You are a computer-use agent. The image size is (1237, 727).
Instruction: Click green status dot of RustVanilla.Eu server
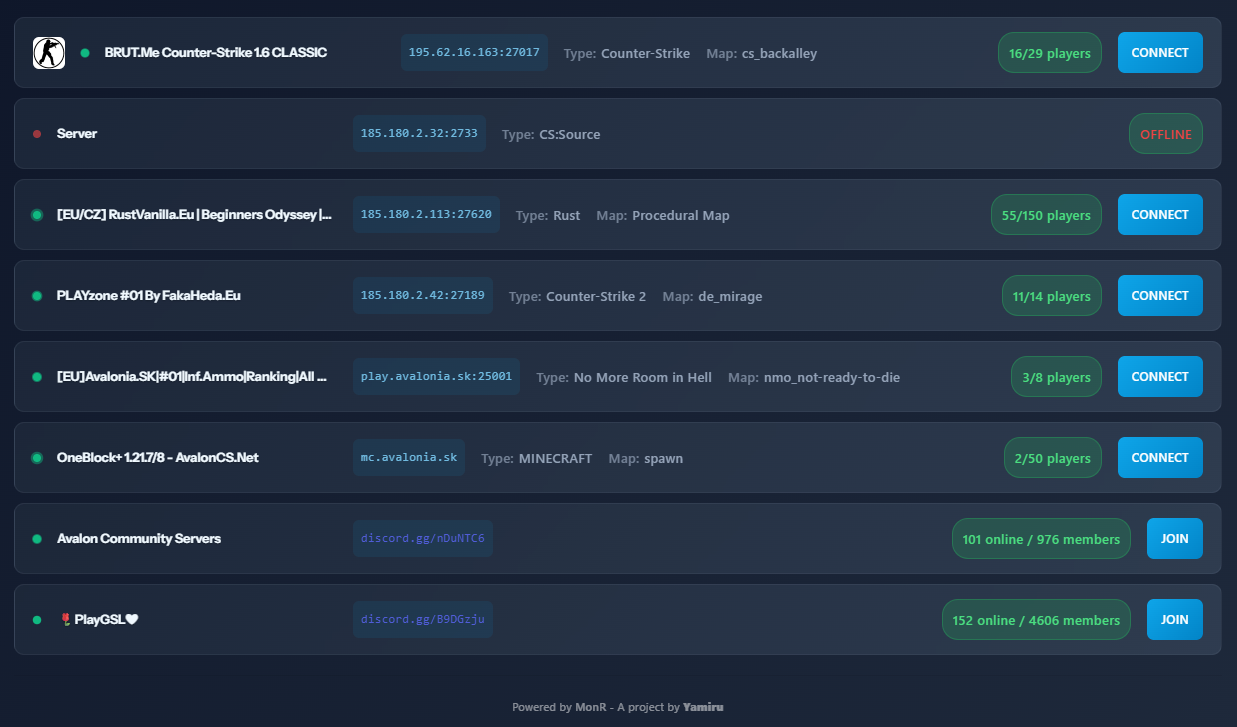[x=37, y=215]
